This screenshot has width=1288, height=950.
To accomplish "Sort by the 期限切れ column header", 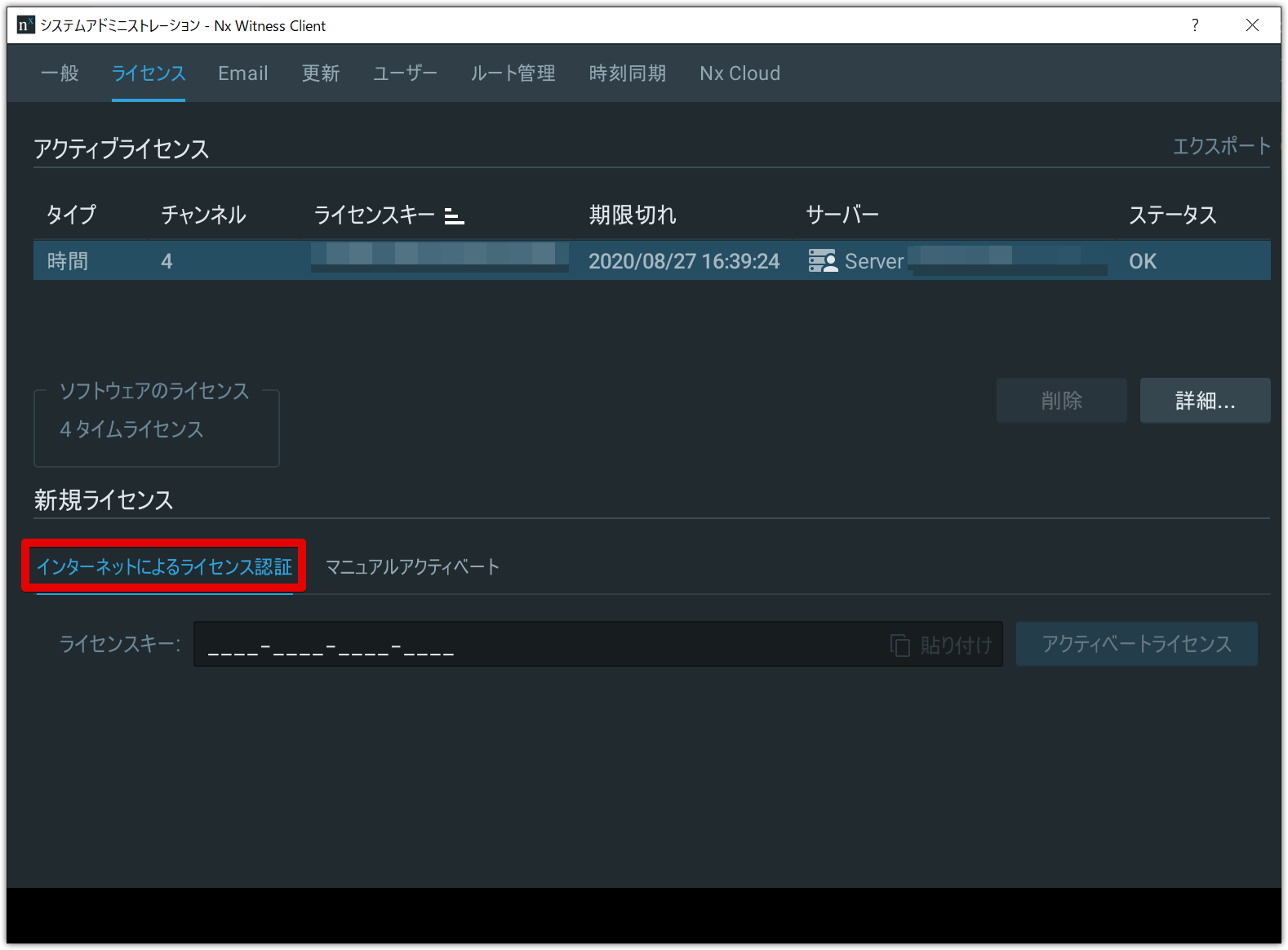I will click(633, 215).
